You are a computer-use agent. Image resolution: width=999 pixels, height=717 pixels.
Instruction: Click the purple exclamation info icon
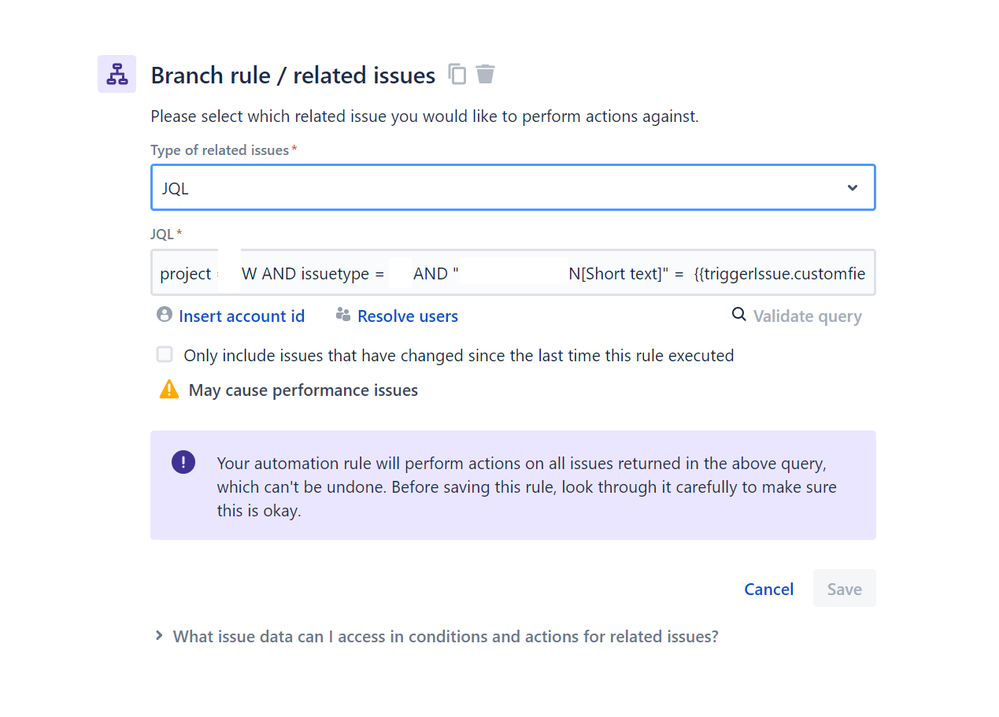183,462
